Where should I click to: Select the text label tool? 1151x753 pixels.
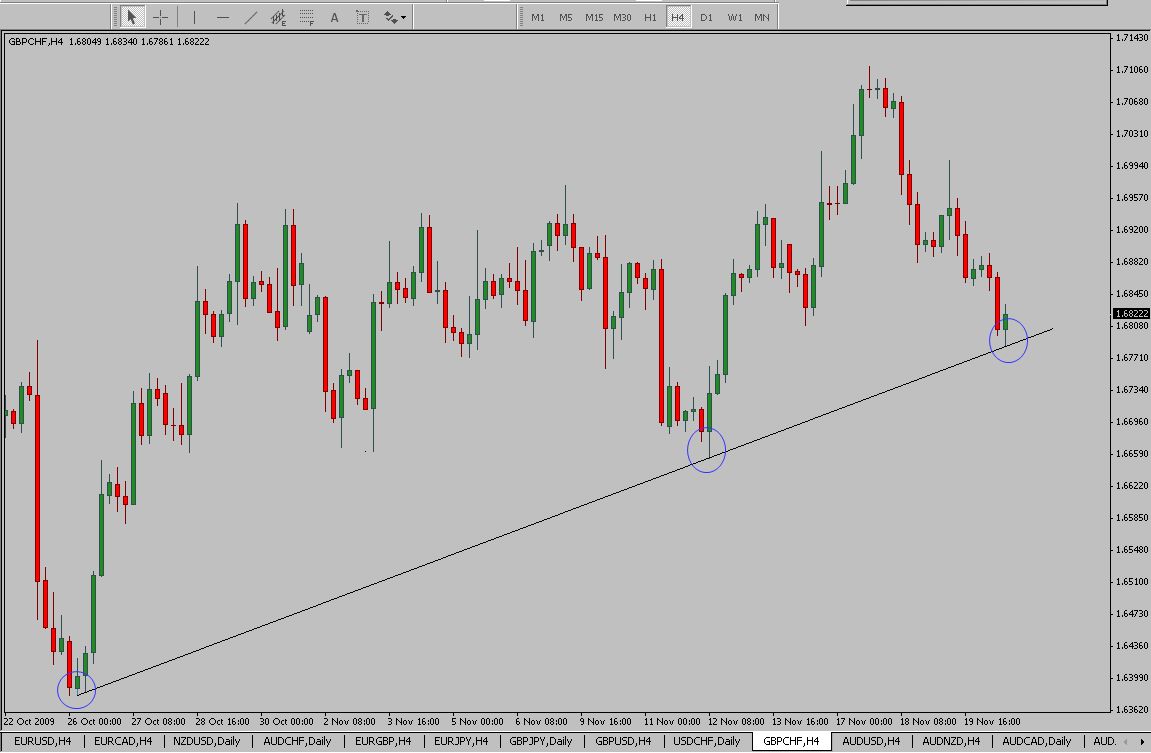(362, 17)
